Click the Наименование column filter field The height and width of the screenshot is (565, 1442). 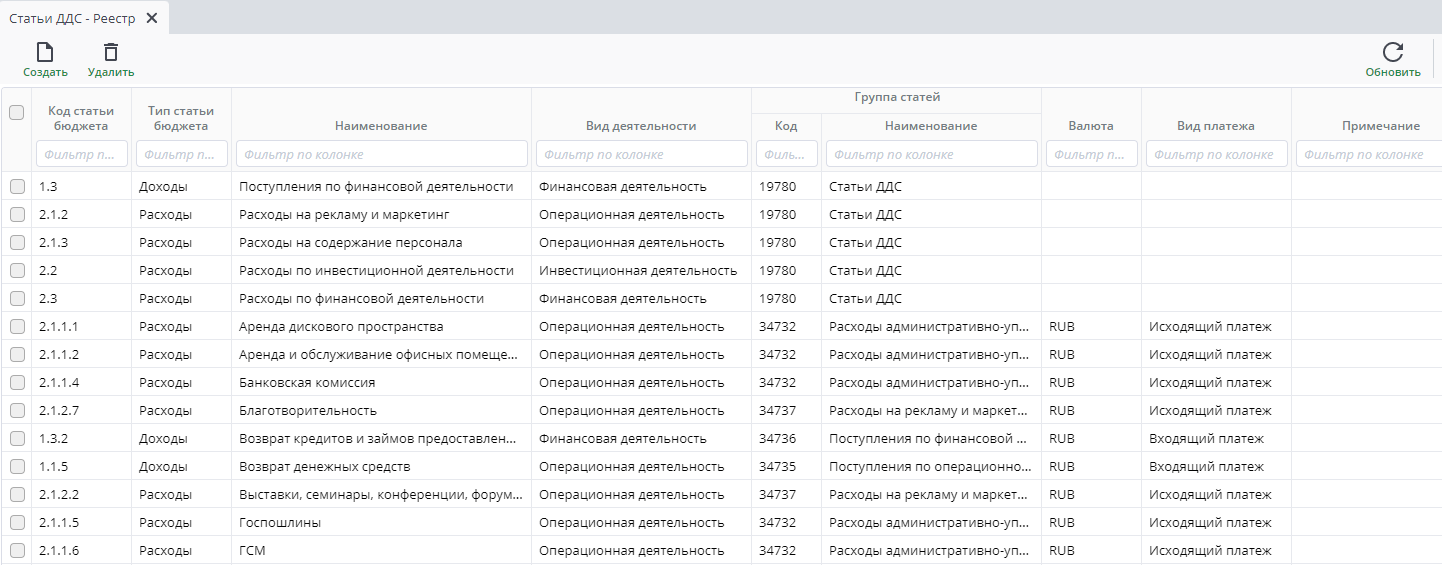[x=381, y=154]
